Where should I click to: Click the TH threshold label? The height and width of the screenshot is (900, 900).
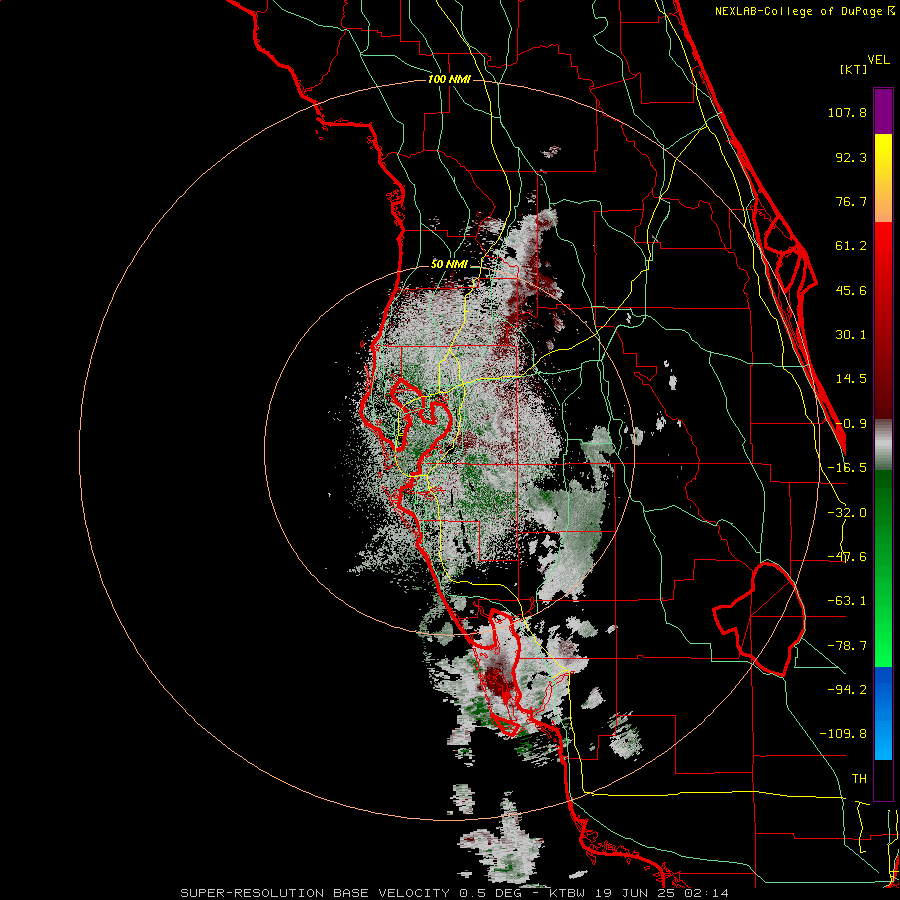point(859,778)
